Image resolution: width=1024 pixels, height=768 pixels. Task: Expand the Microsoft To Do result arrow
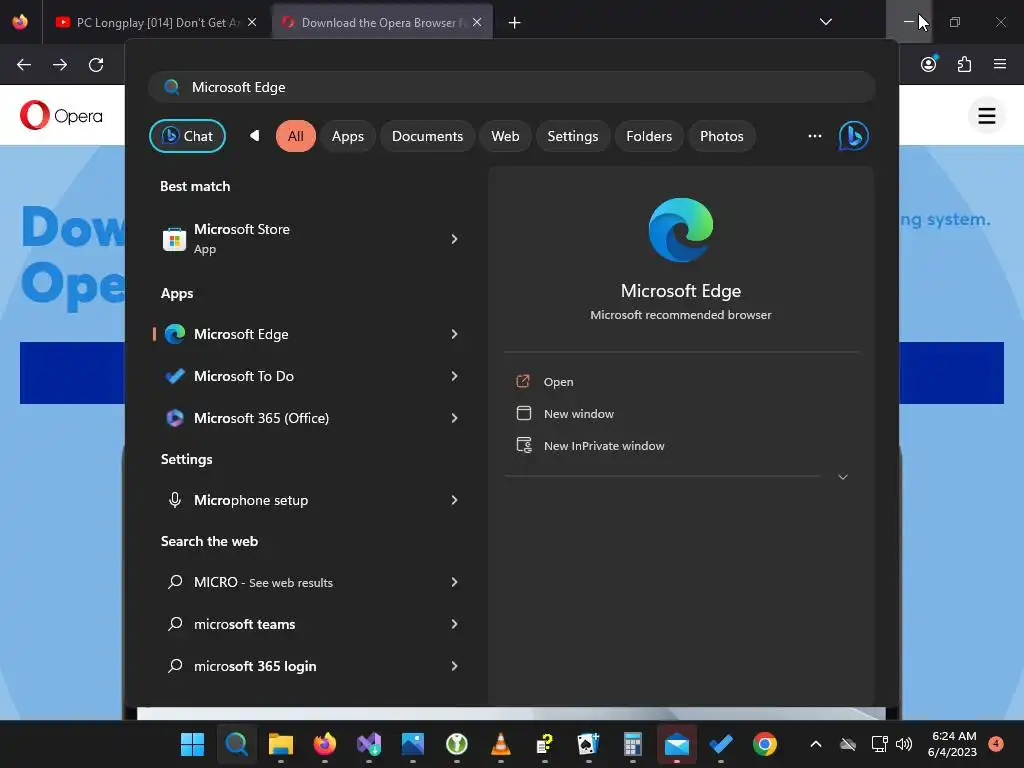[x=455, y=376]
